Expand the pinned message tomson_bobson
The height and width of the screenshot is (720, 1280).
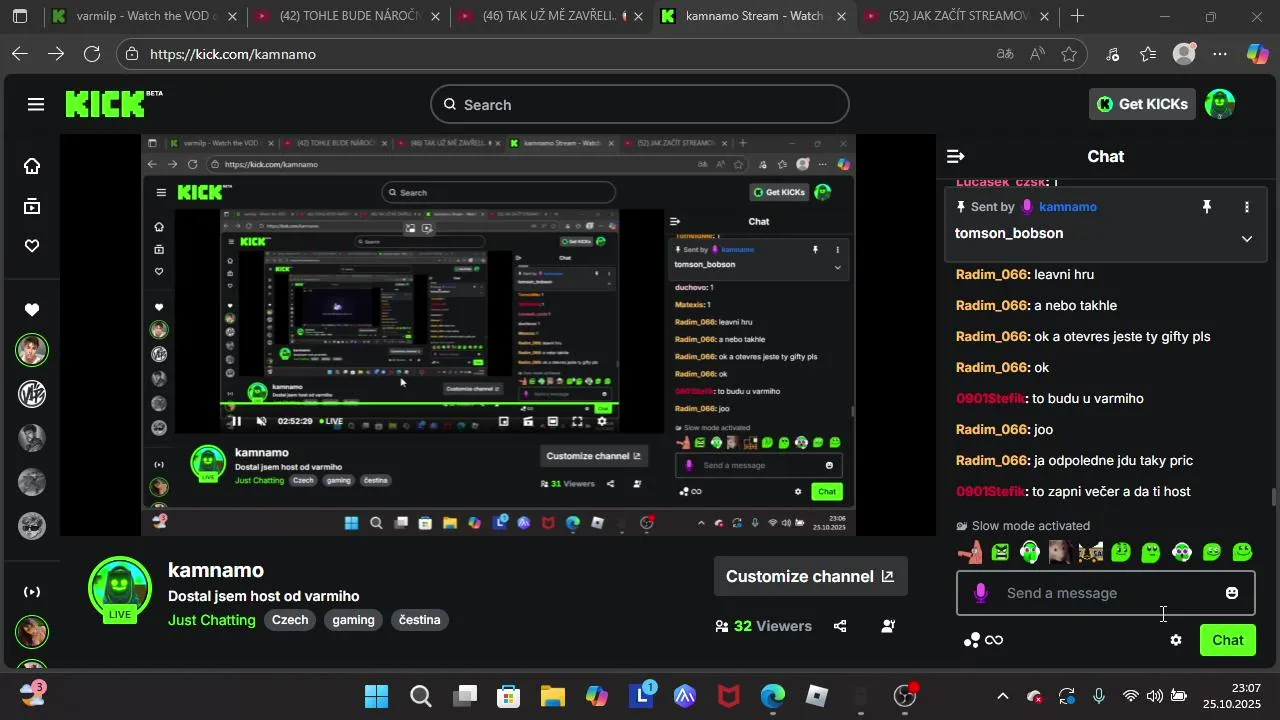tap(1247, 239)
